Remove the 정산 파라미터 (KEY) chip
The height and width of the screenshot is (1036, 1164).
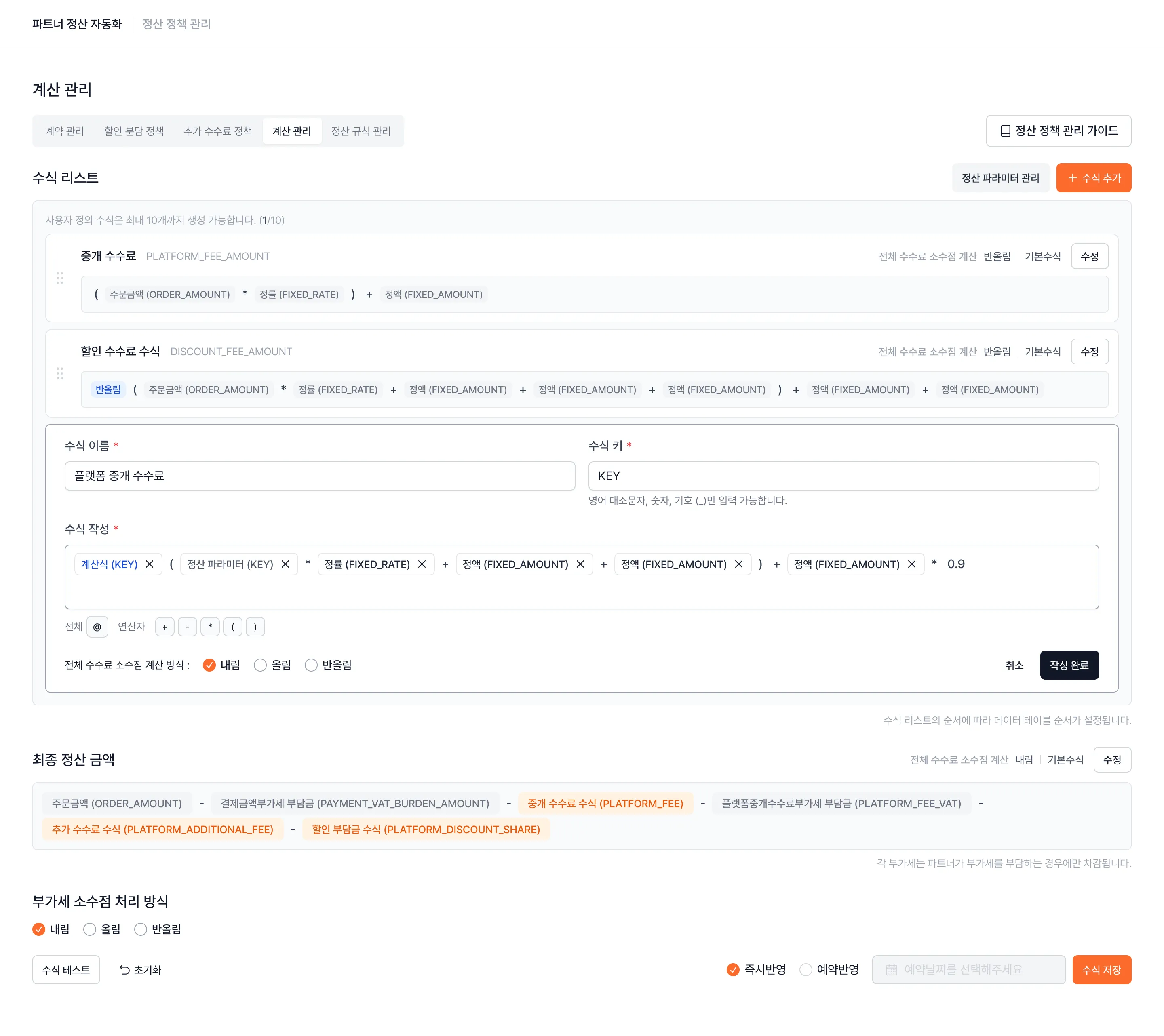coord(285,564)
